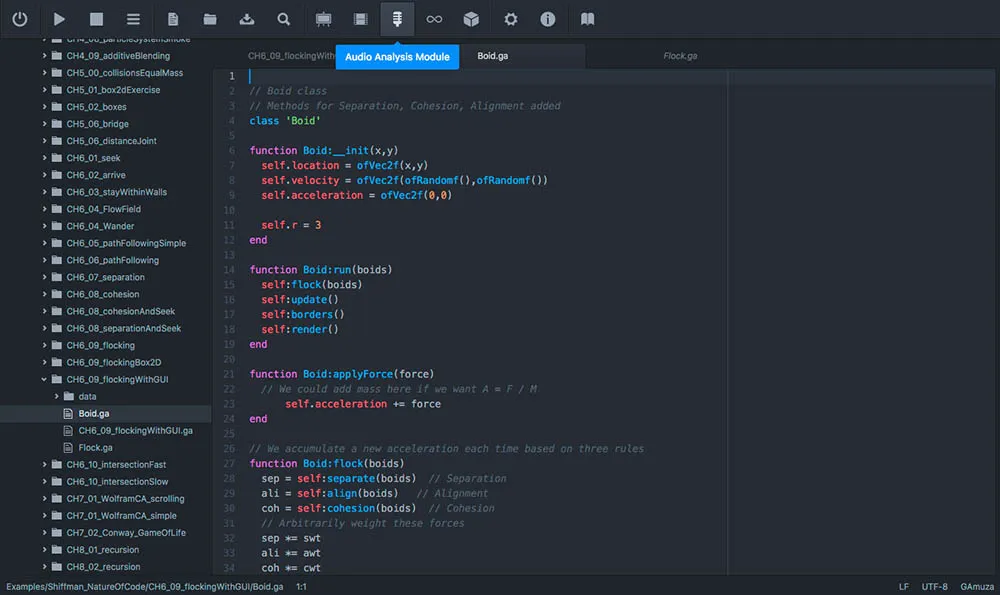The height and width of the screenshot is (595, 1000).
Task: Click the infinity loop icon
Action: point(434,18)
